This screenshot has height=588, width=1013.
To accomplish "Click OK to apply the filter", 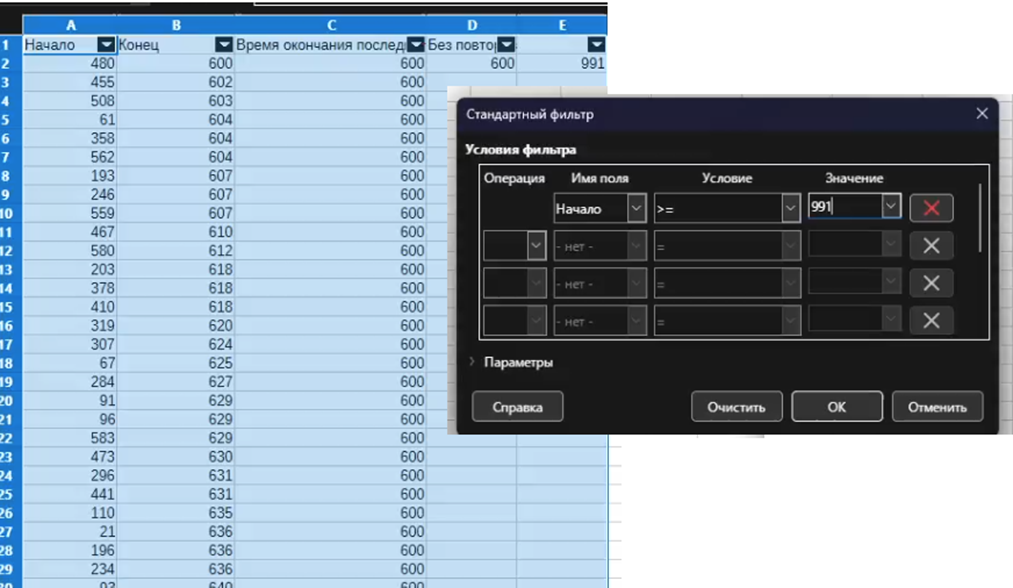I will coord(836,407).
